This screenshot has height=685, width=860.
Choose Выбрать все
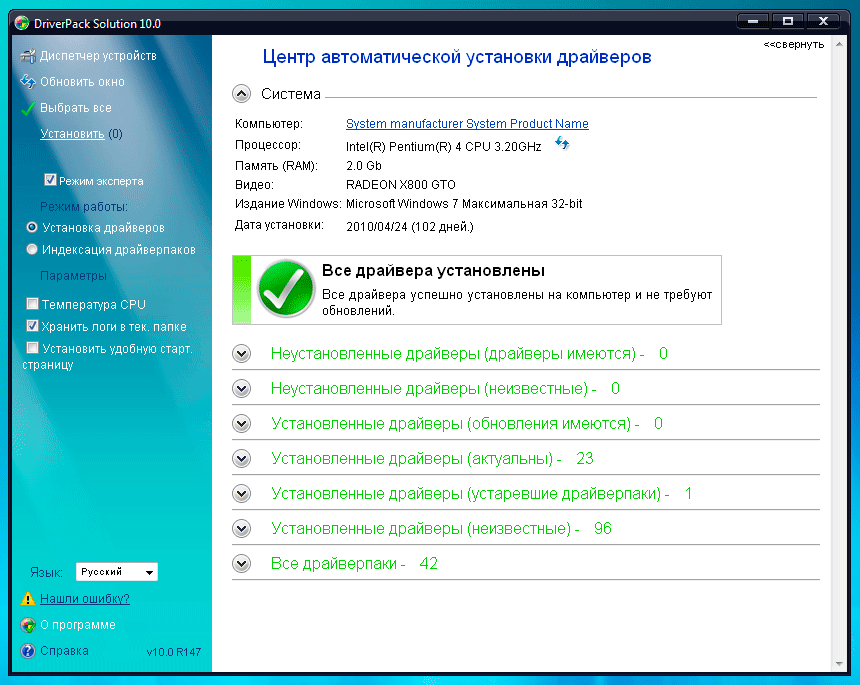pyautogui.click(x=76, y=108)
